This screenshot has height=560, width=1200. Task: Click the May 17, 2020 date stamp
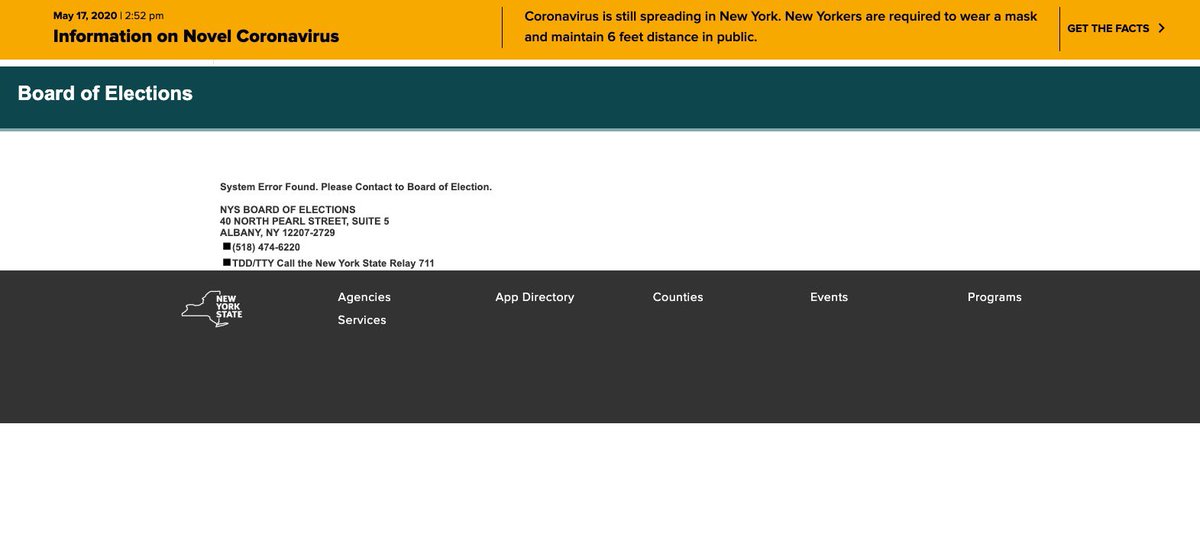pyautogui.click(x=85, y=15)
